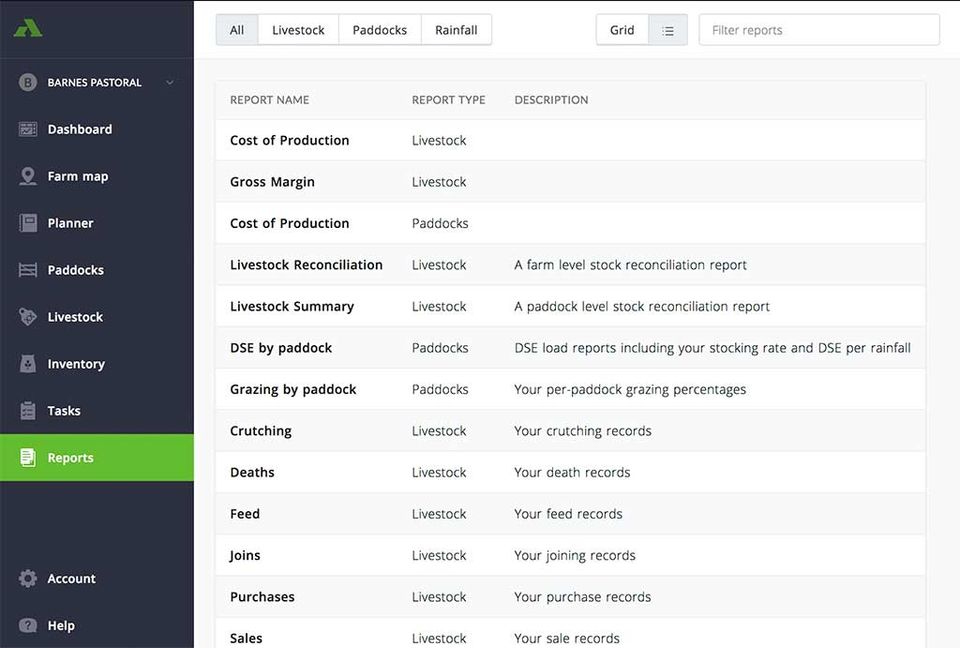Screen dimensions: 960x648
Task: Click the Description column header
Action: (551, 100)
